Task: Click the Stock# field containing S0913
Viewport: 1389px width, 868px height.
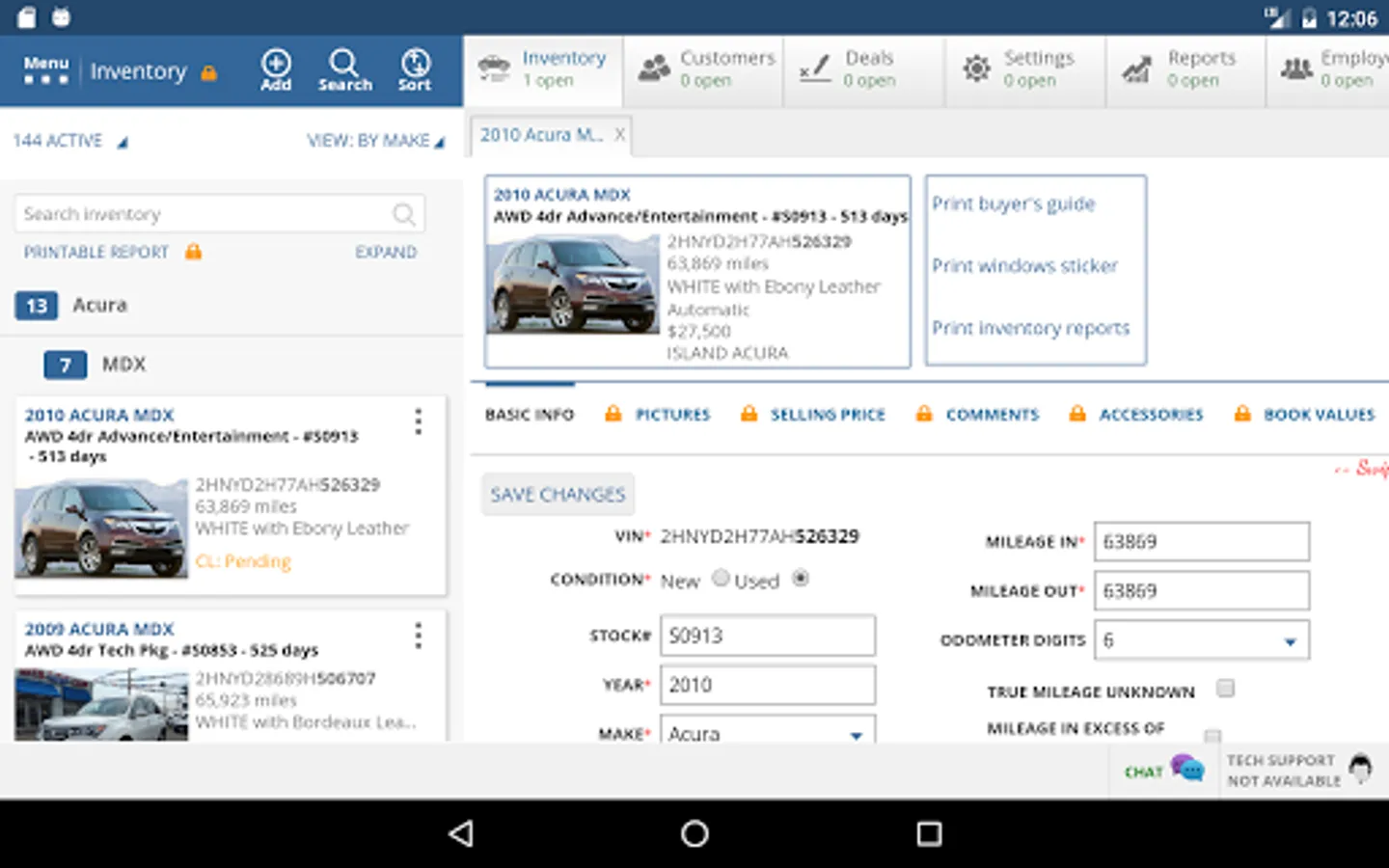Action: [x=768, y=636]
